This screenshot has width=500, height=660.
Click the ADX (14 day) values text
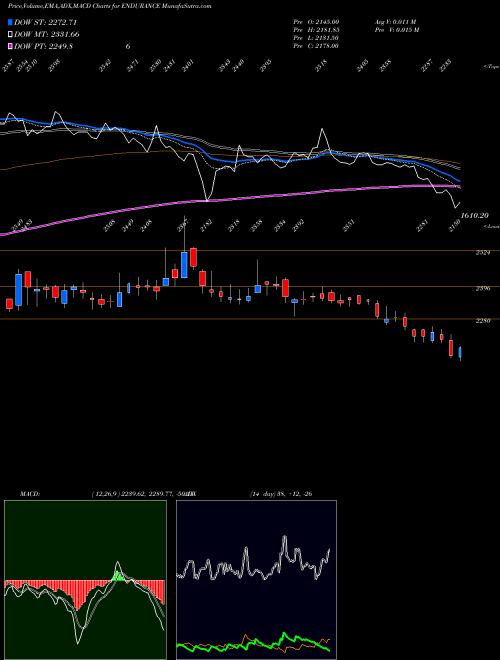point(281,494)
